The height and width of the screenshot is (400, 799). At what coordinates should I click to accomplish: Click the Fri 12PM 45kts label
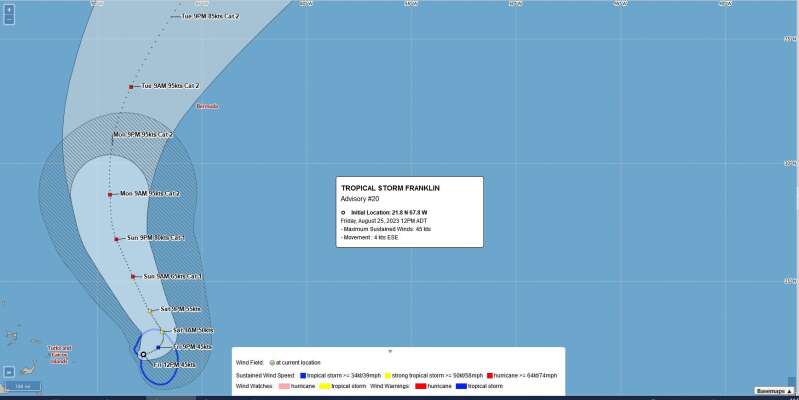[174, 365]
